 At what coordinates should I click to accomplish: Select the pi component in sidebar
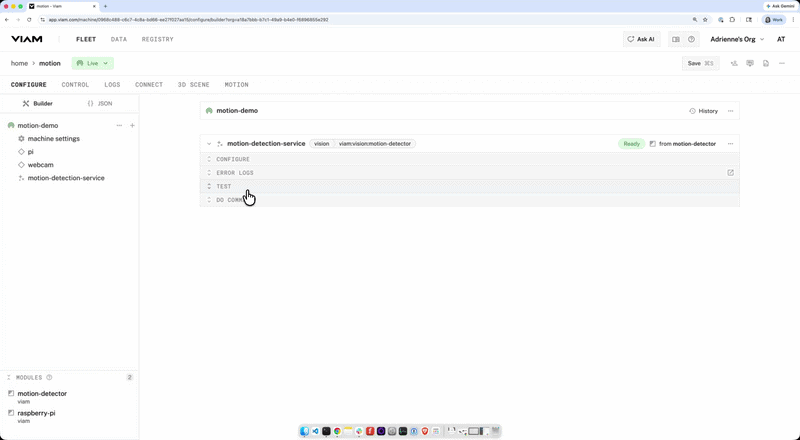tap(31, 152)
